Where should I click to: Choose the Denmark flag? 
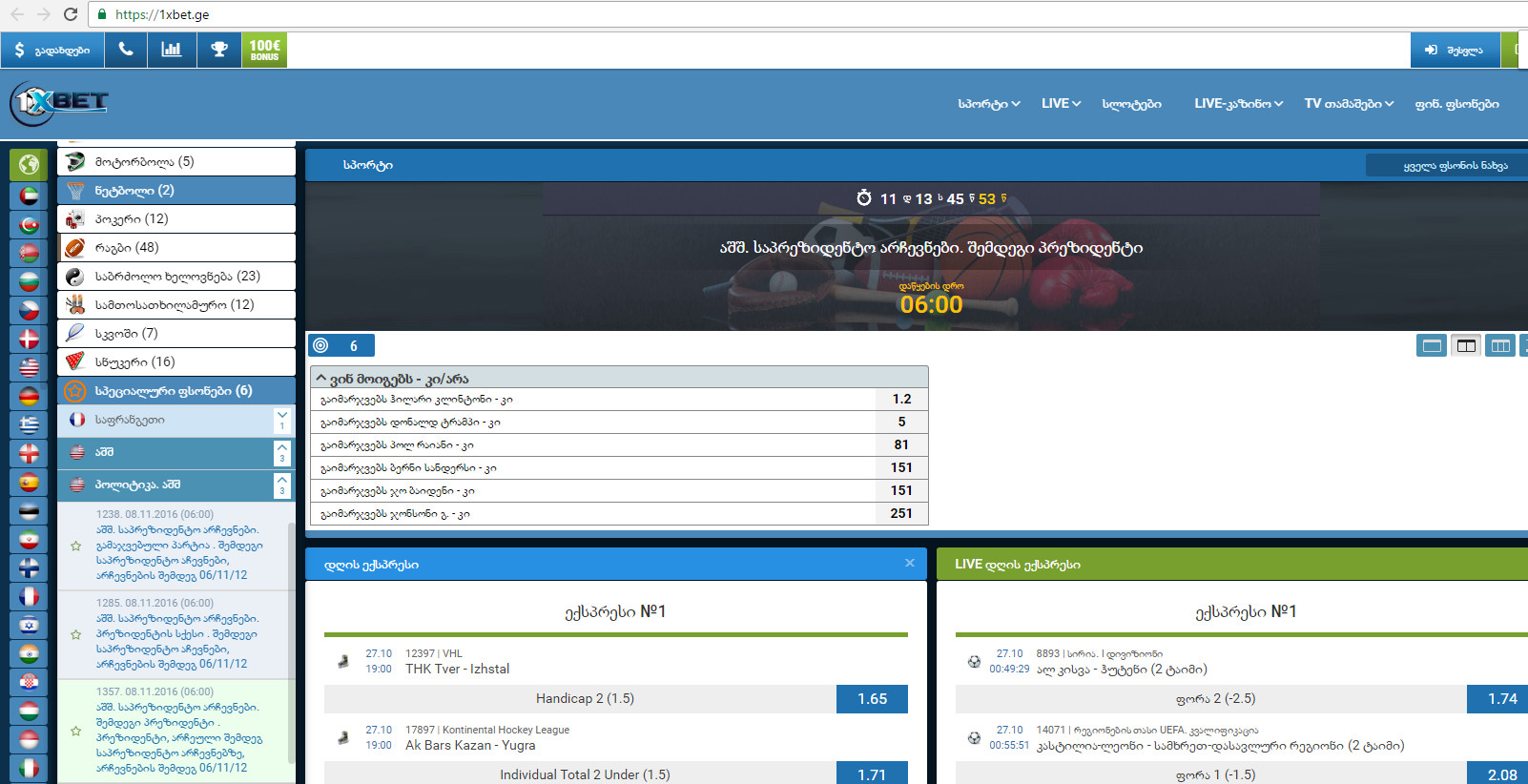(x=30, y=340)
